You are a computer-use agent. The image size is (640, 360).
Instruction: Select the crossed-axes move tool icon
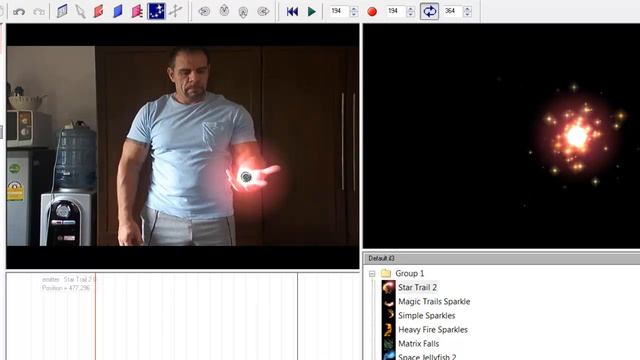176,11
